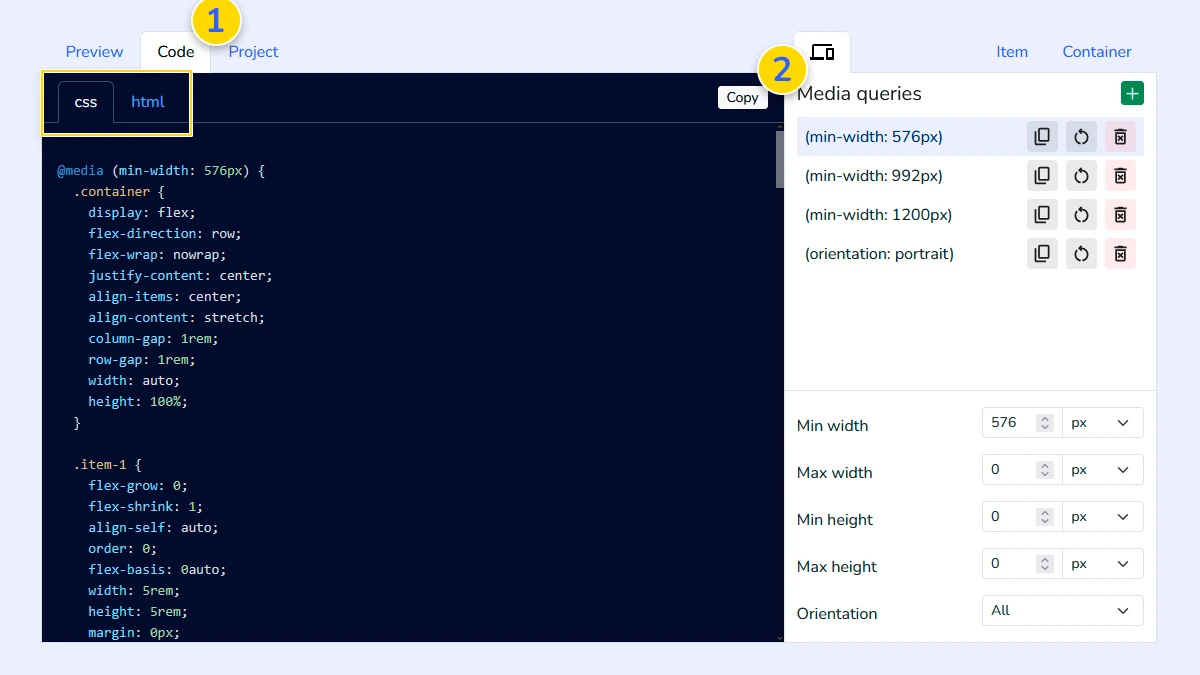Screen dimensions: 1200x675
Task: Reset the (orientation: portrait) media query
Action: tap(1080, 253)
